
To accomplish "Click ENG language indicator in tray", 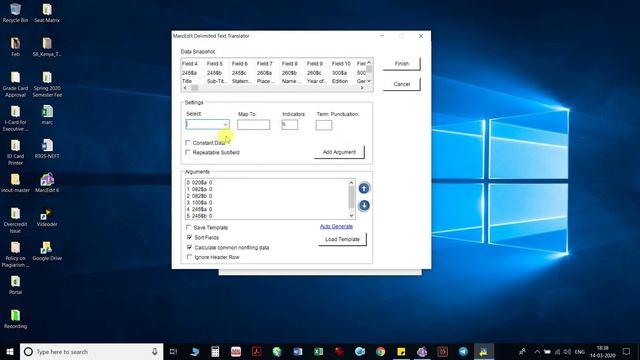I will click(x=580, y=351).
